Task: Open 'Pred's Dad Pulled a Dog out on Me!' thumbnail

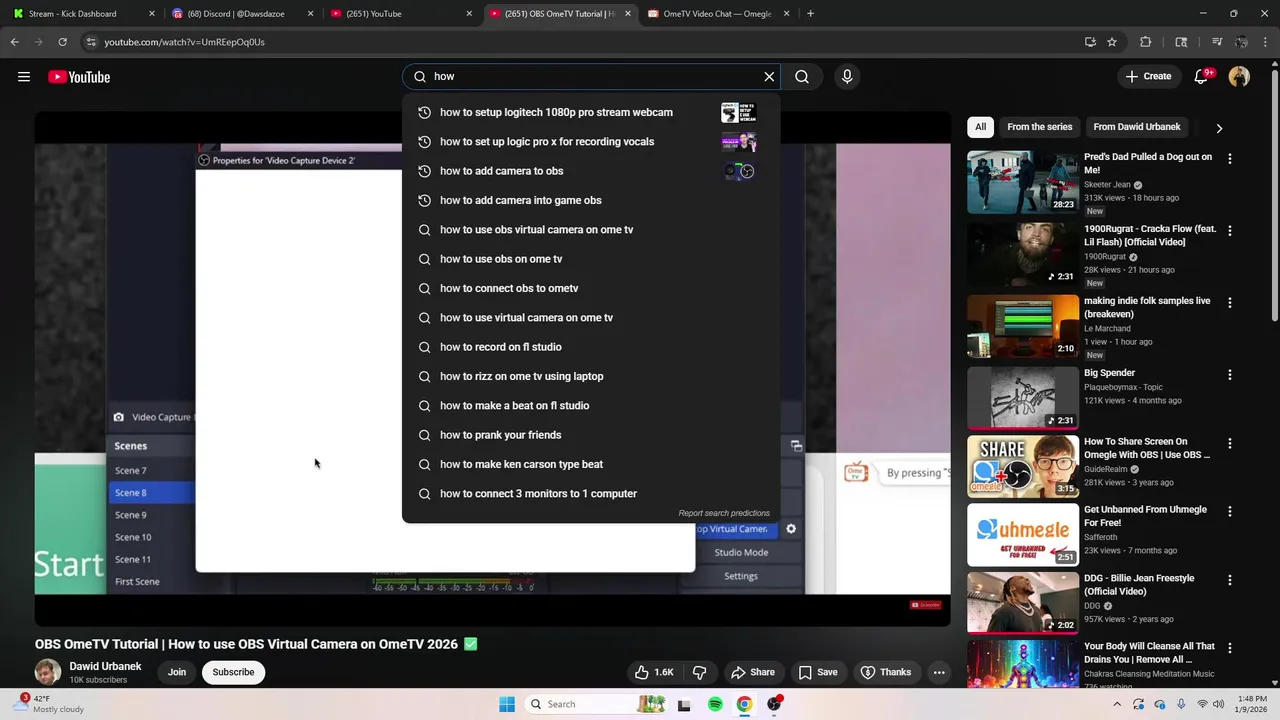Action: coord(1023,182)
